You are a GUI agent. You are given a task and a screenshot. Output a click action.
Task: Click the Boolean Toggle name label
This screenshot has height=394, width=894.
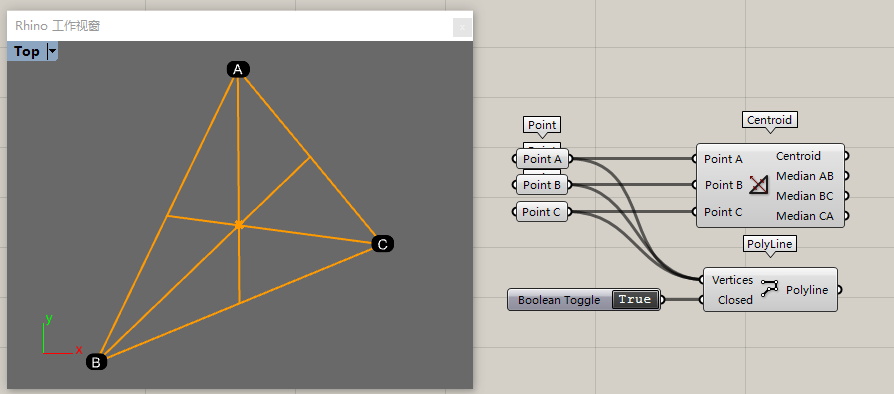(559, 300)
